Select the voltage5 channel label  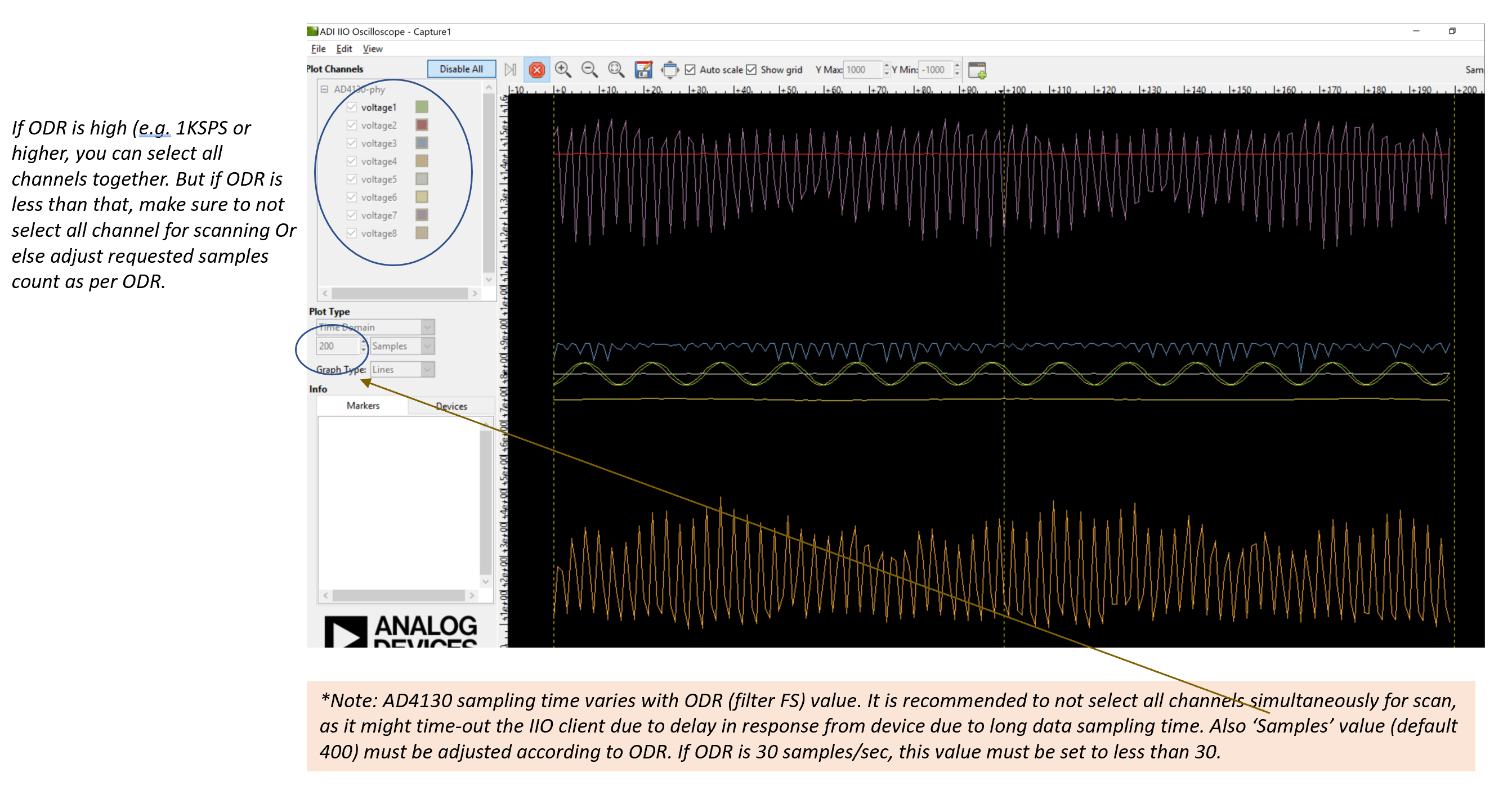pyautogui.click(x=379, y=179)
